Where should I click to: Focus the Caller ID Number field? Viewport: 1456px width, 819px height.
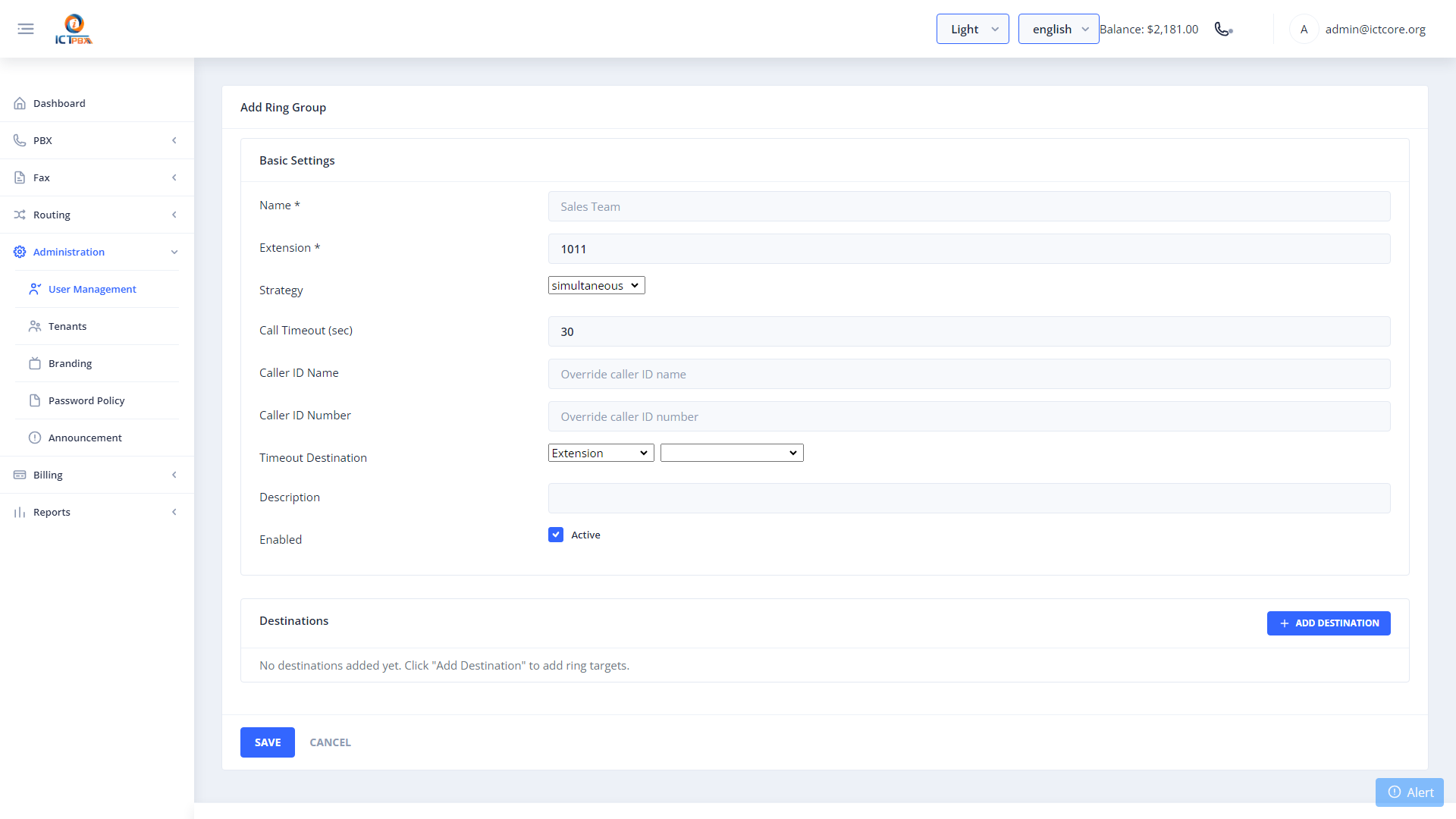[969, 416]
